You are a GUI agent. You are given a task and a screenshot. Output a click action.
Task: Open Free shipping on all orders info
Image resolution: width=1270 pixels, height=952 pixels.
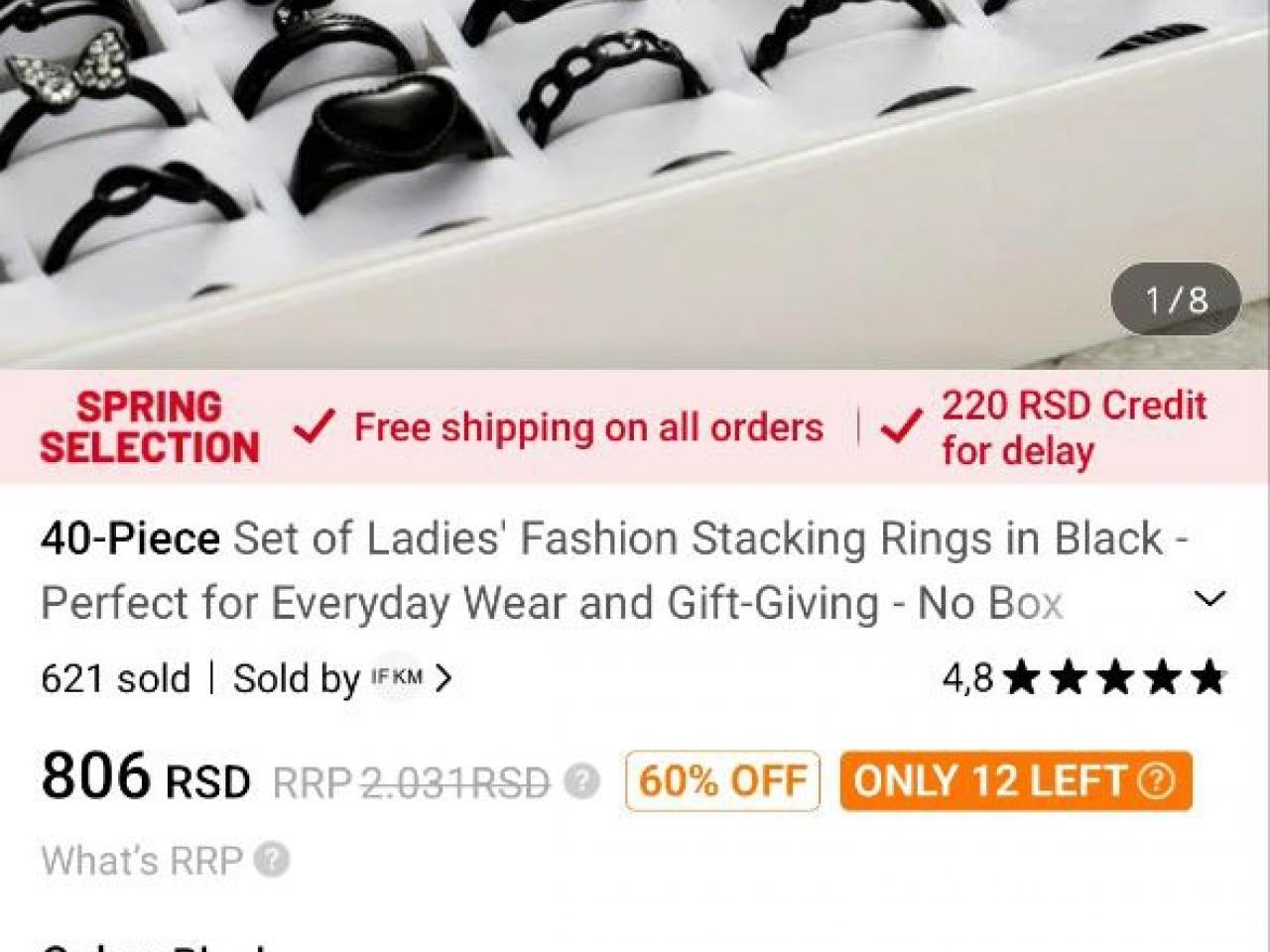588,427
